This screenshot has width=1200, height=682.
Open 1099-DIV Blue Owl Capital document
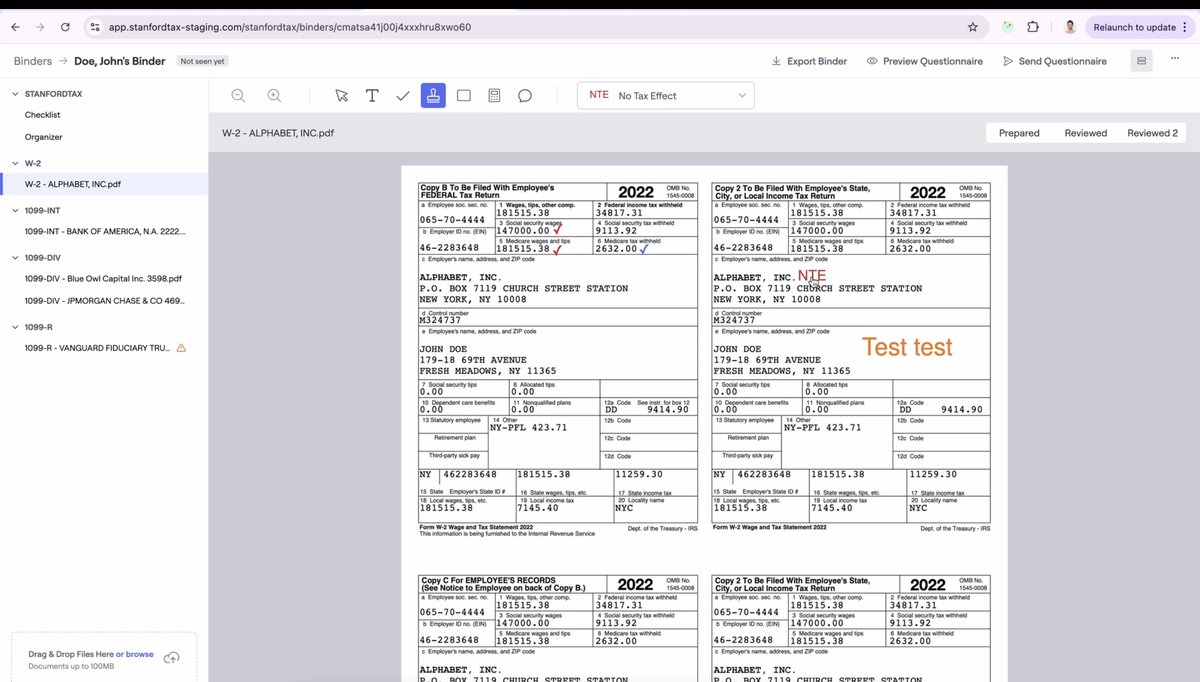(x=104, y=279)
